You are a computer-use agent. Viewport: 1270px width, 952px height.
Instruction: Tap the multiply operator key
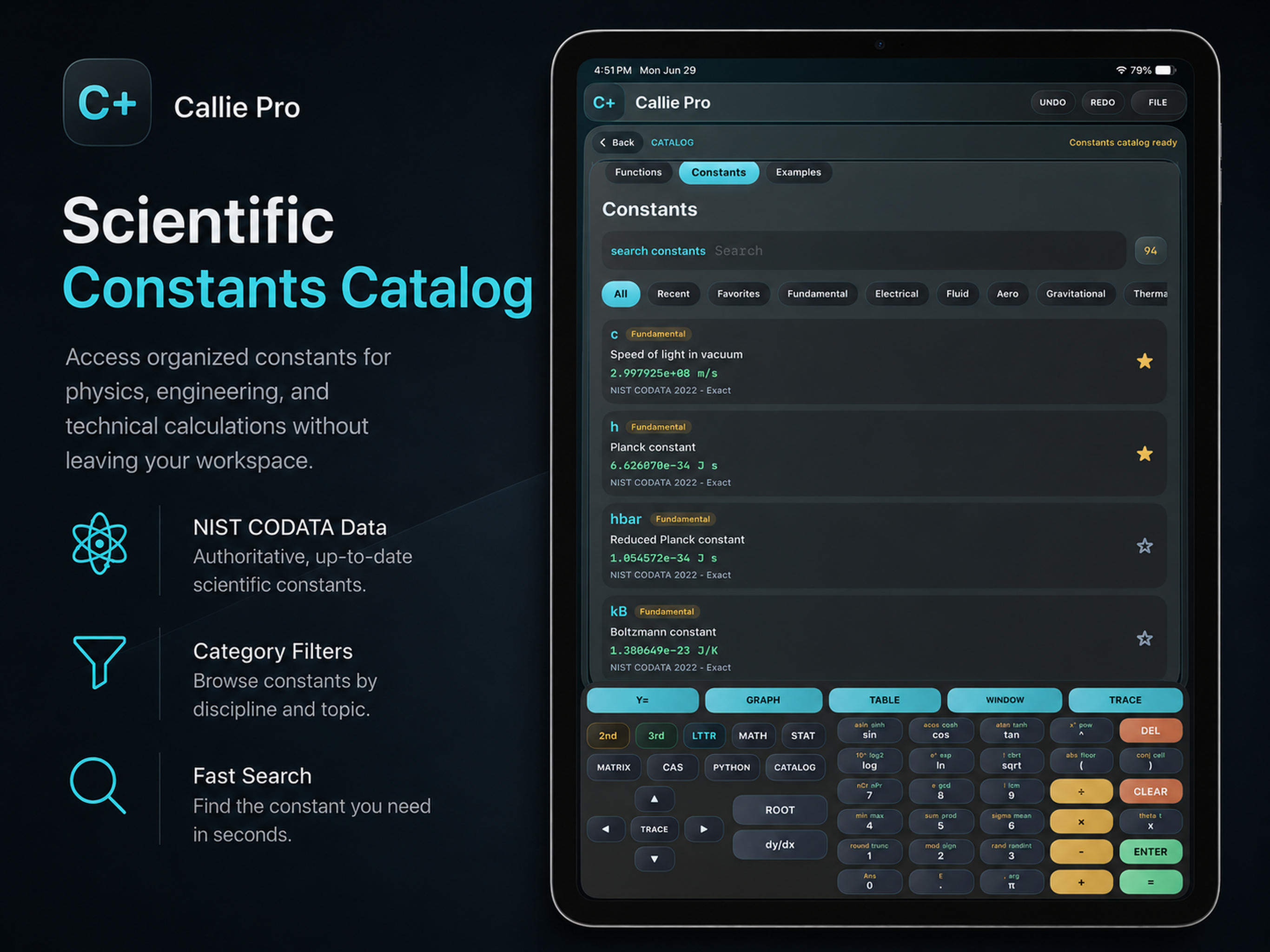pos(1081,822)
